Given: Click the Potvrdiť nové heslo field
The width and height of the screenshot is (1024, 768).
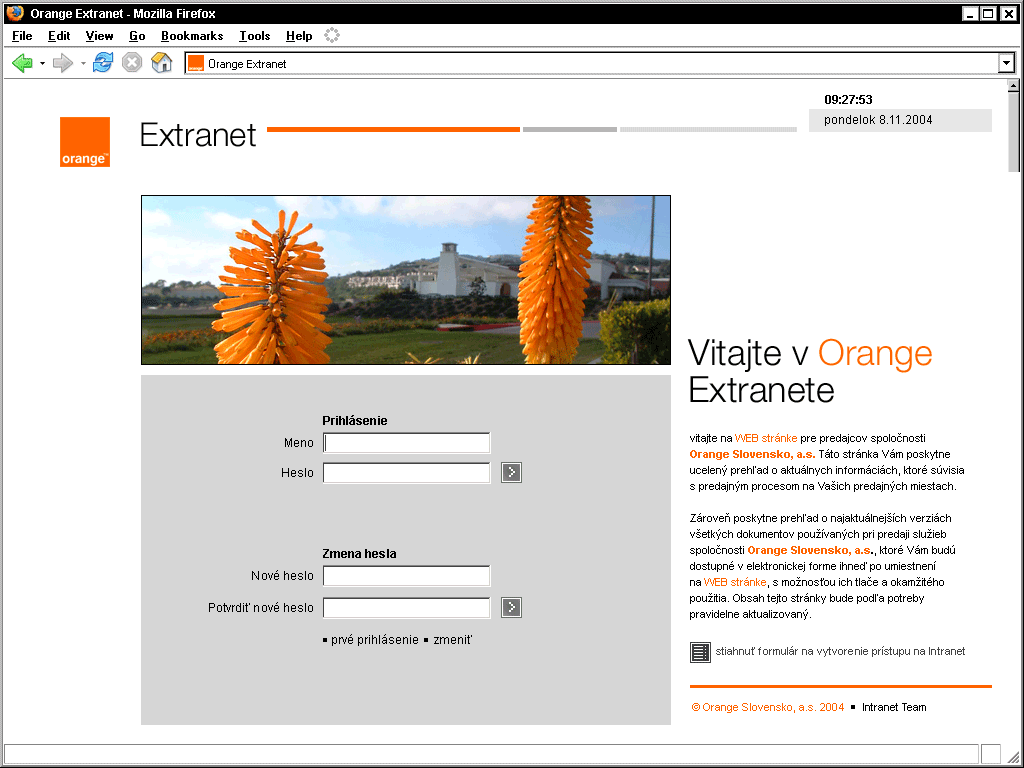Looking at the screenshot, I should 406,607.
